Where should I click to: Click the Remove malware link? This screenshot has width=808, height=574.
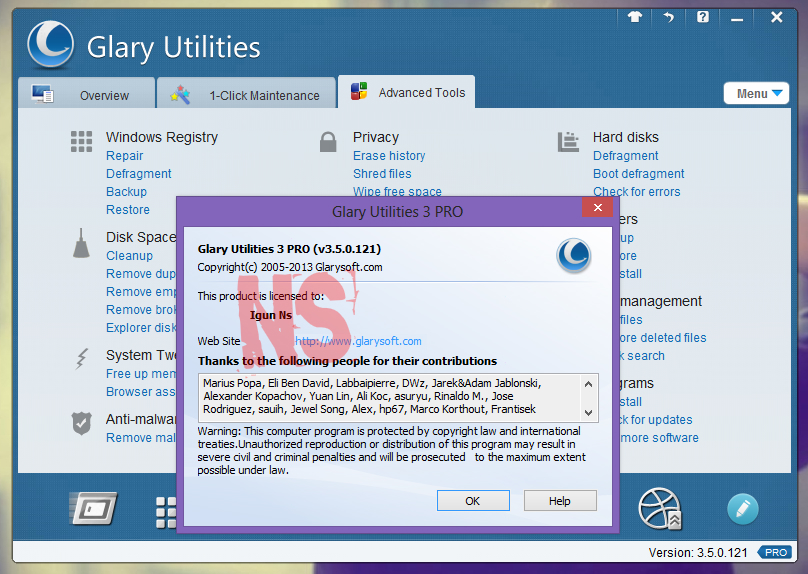[141, 437]
